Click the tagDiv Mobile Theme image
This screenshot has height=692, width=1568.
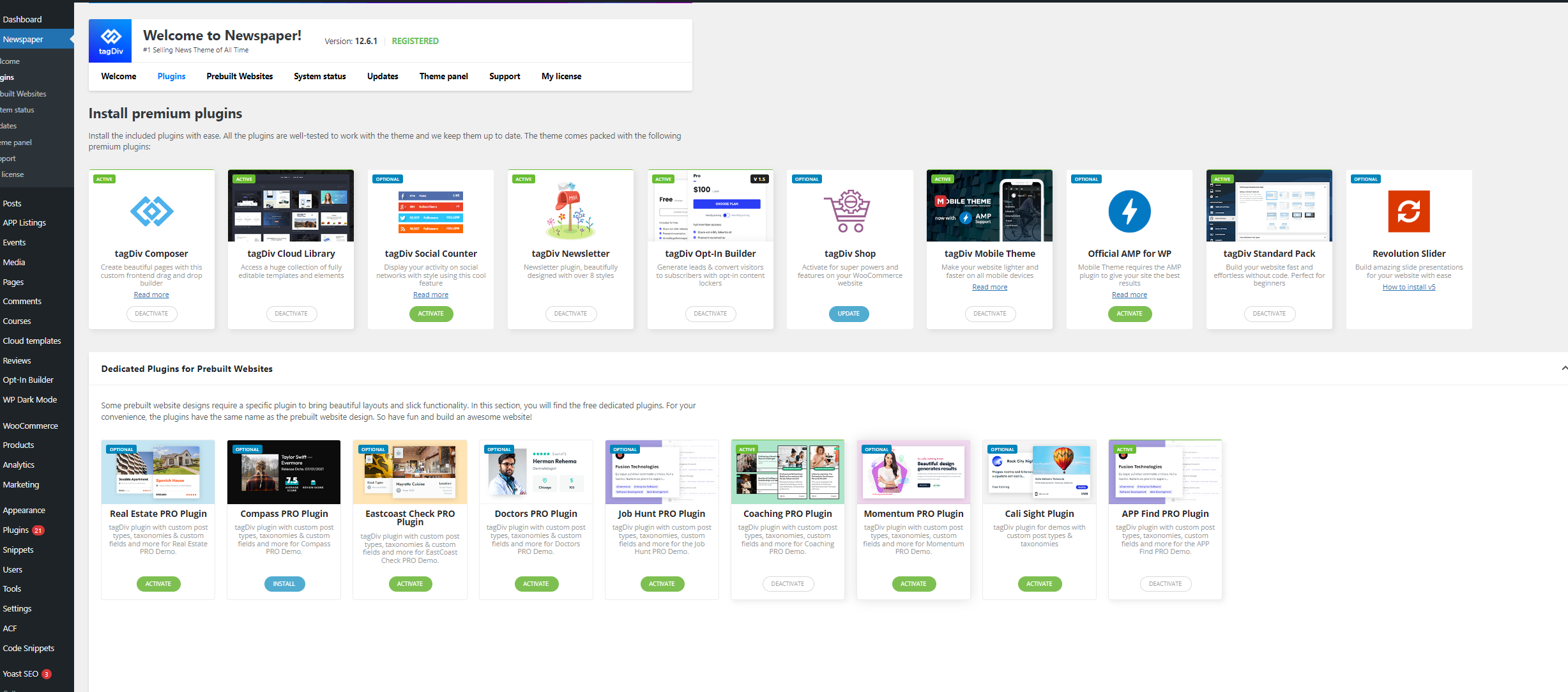pos(989,206)
